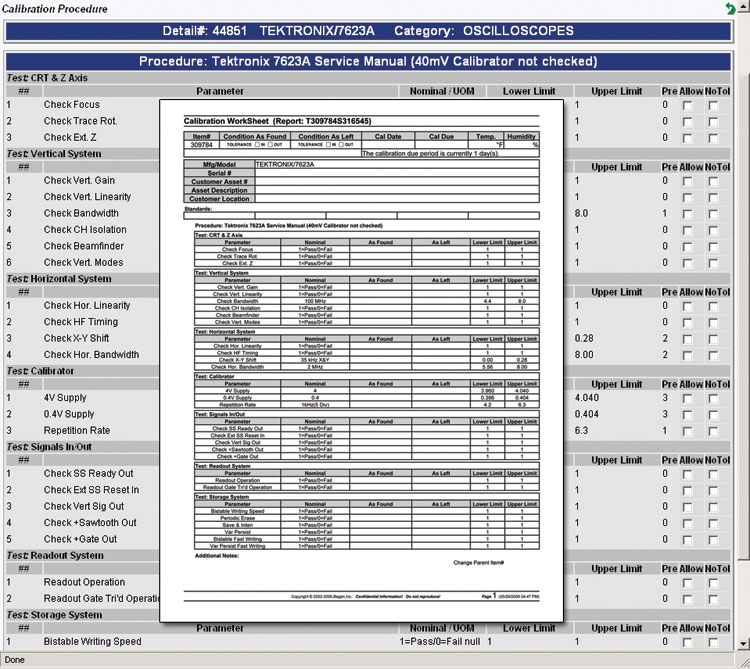Click the 'Repetition Rate' parameter text
This screenshot has height=669, width=750.
pos(77,430)
